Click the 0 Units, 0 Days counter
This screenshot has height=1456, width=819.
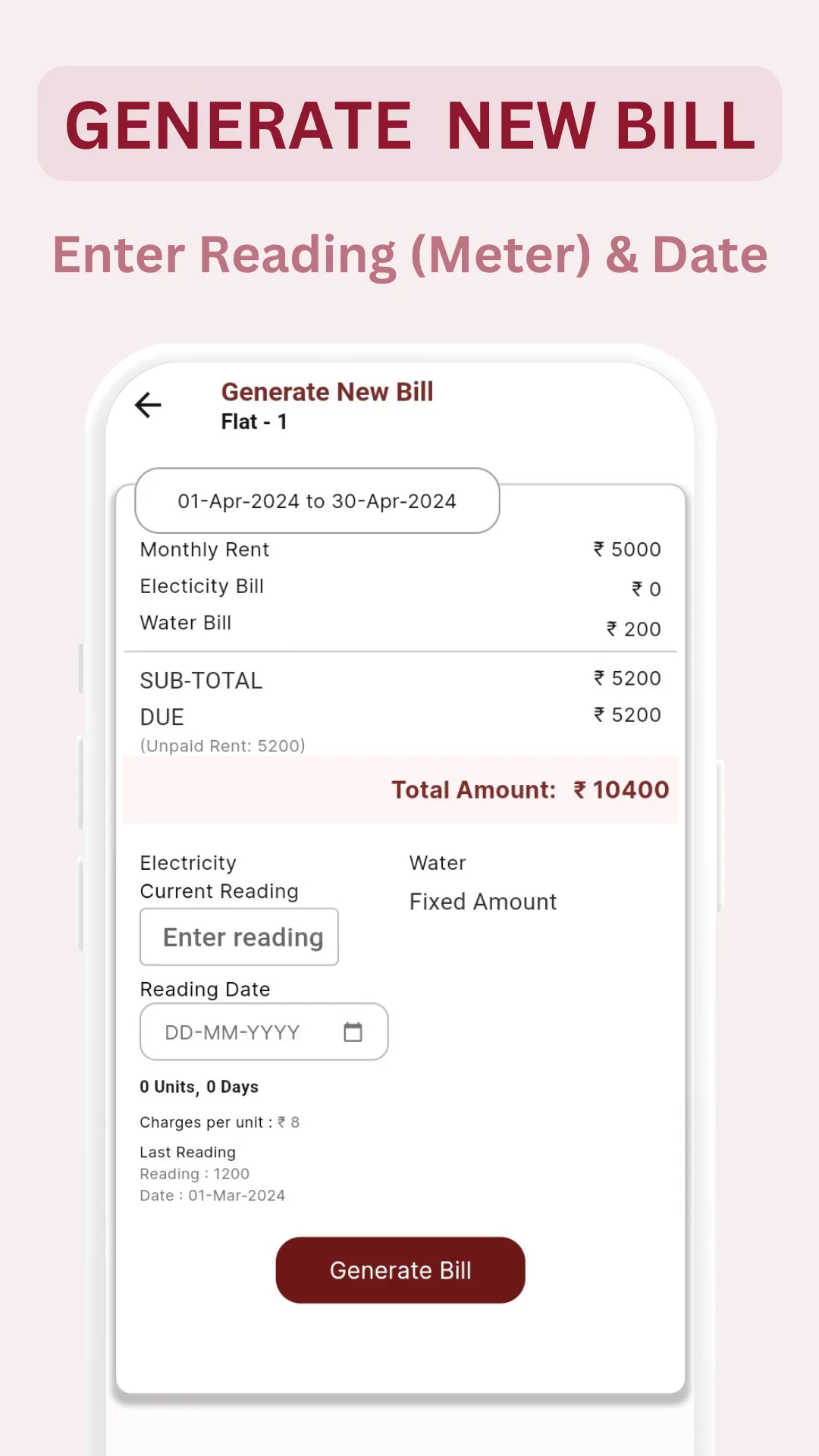pos(200,1086)
